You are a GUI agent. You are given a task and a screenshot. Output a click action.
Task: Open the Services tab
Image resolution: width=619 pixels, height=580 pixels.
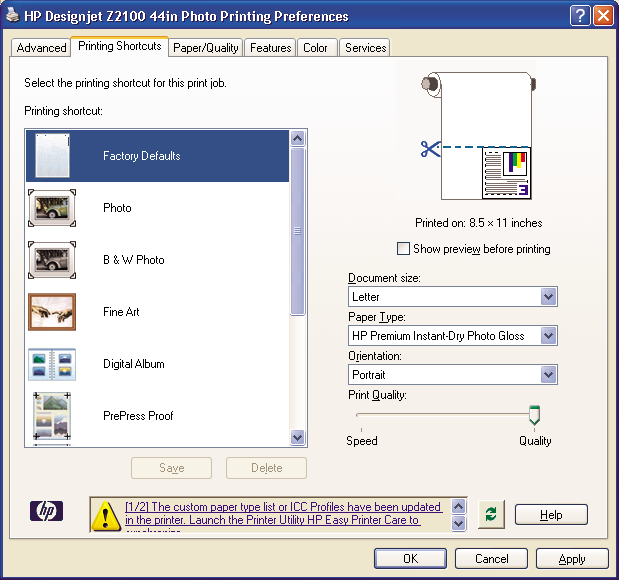point(366,48)
